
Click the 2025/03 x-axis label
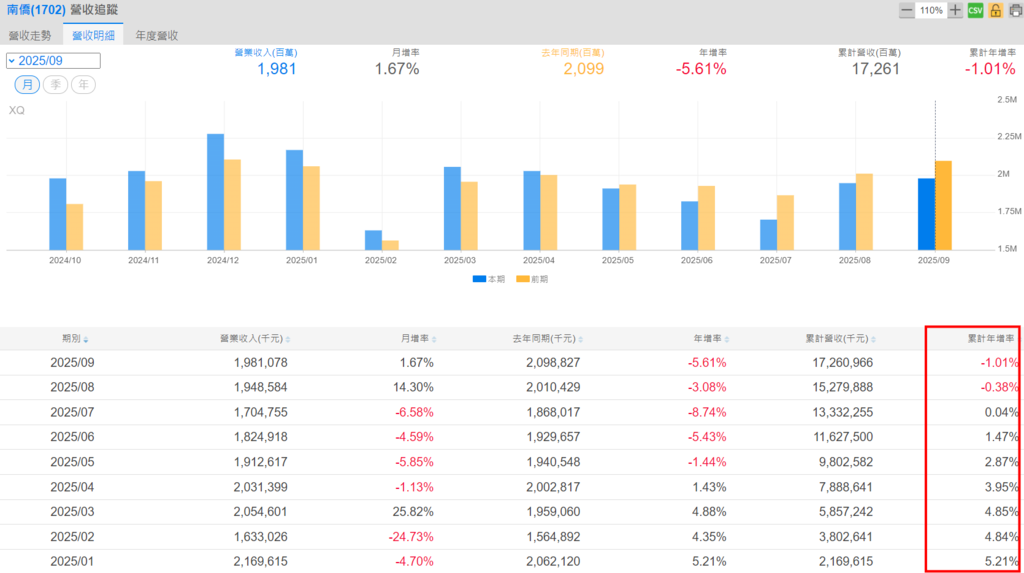pos(460,260)
